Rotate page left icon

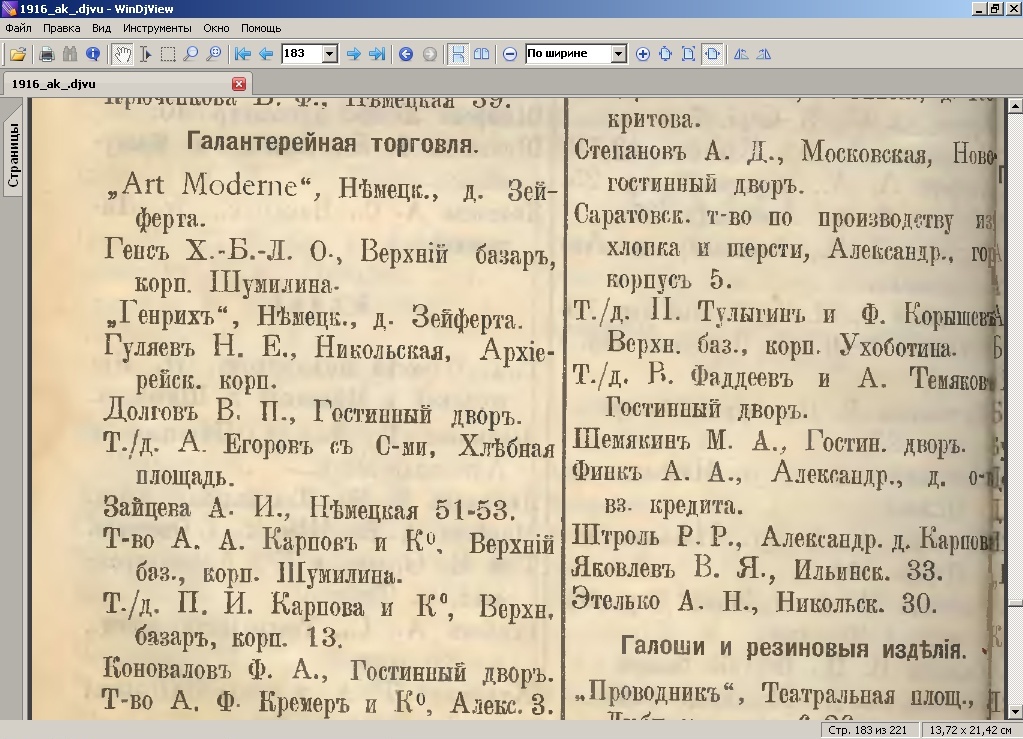pyautogui.click(x=741, y=54)
